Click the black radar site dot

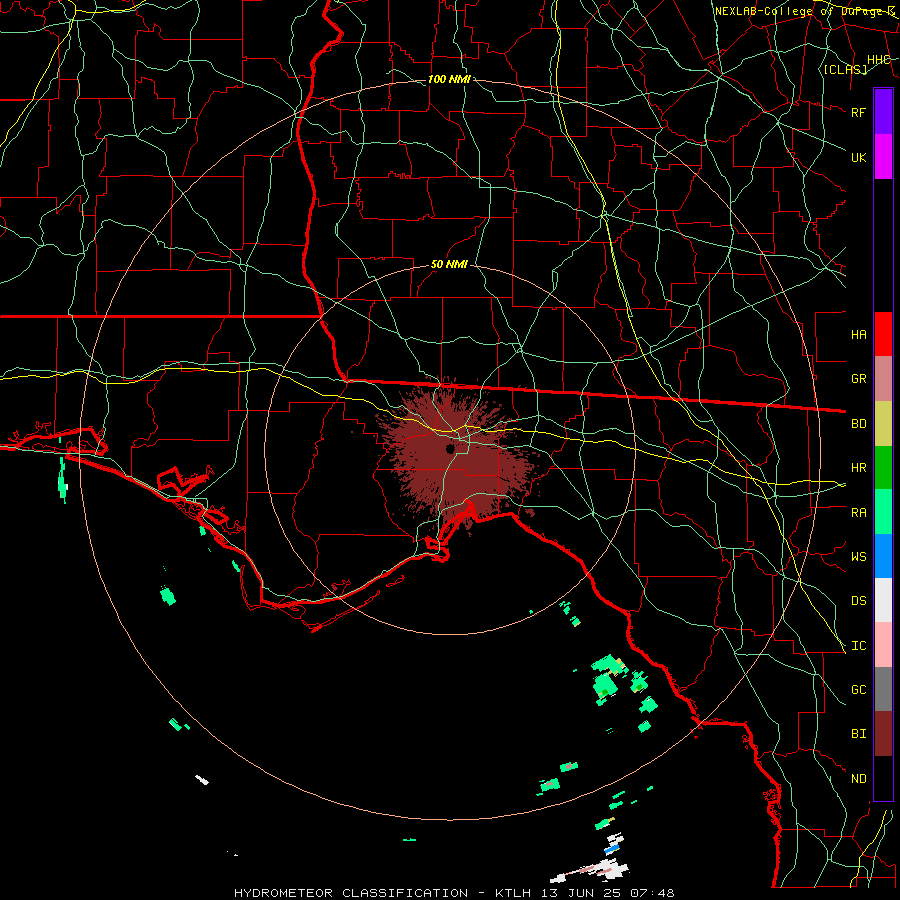pyautogui.click(x=450, y=448)
